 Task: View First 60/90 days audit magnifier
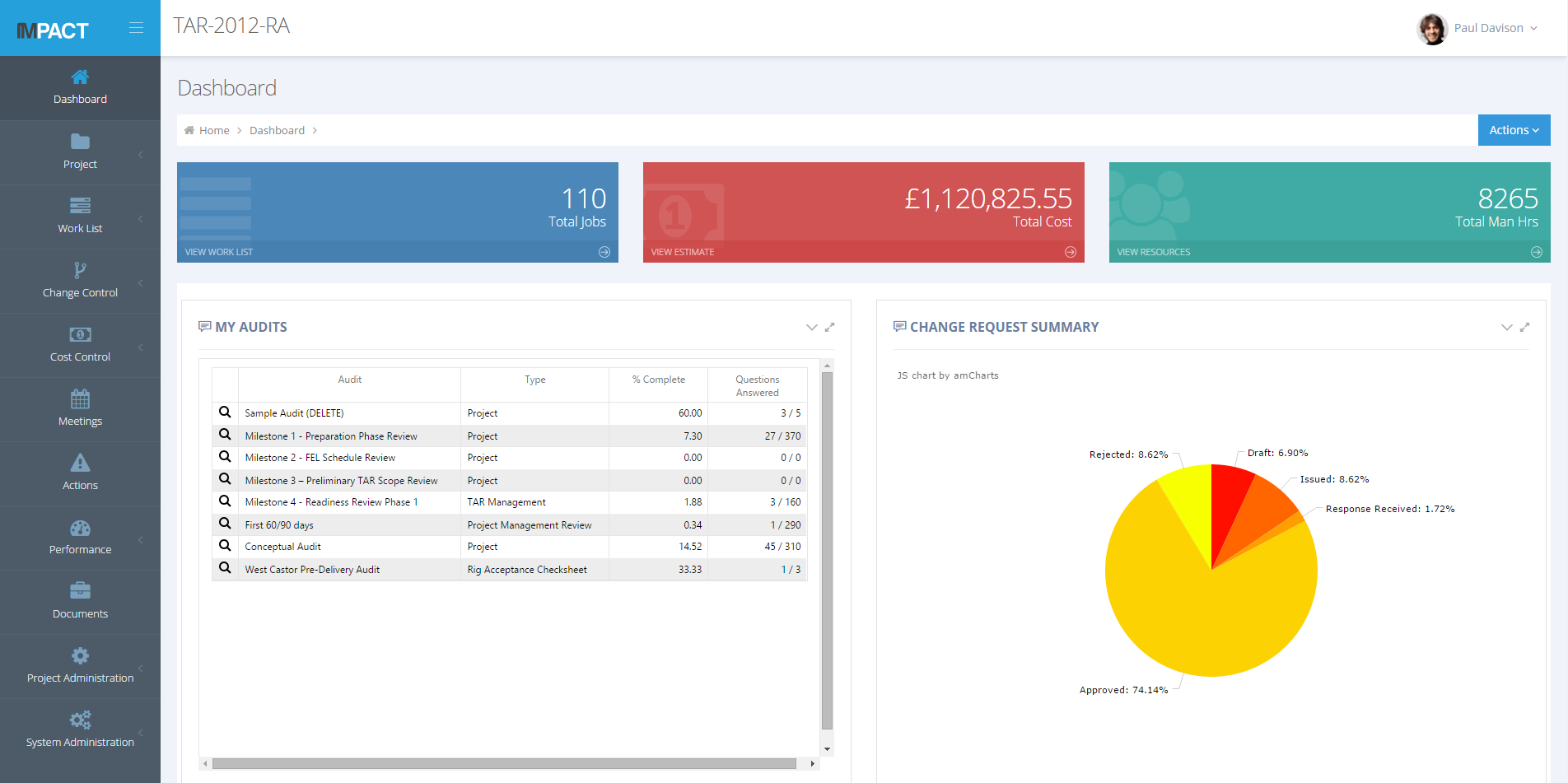click(x=225, y=524)
